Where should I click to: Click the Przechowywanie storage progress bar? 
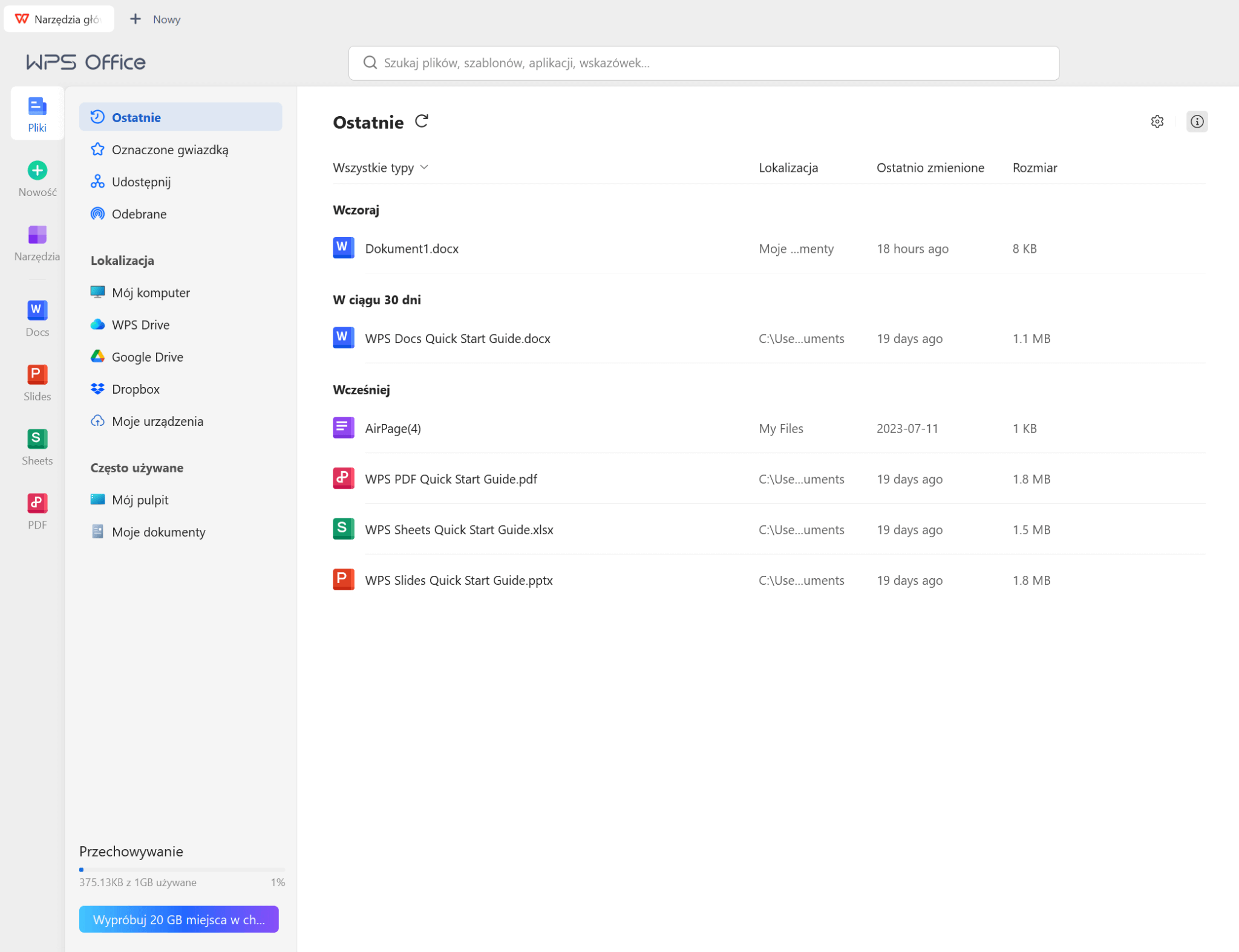click(x=181, y=869)
